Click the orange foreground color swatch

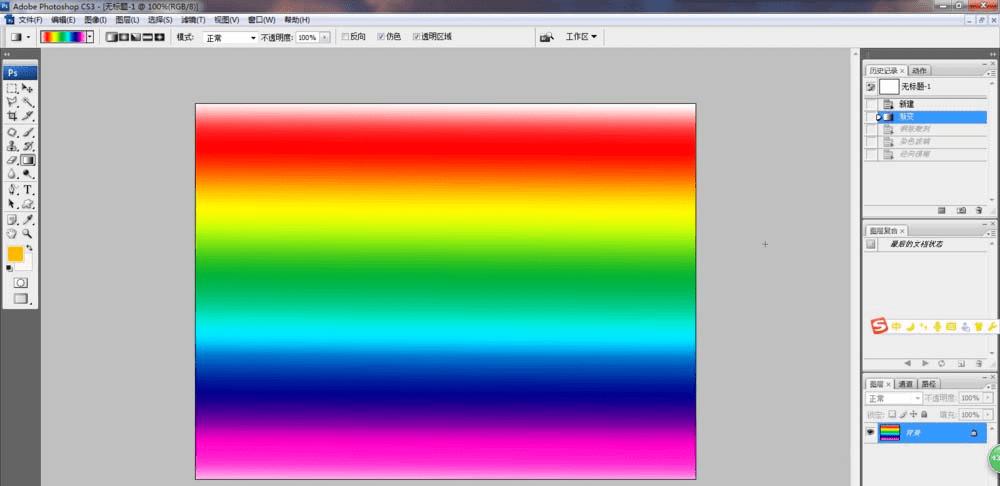pos(15,254)
